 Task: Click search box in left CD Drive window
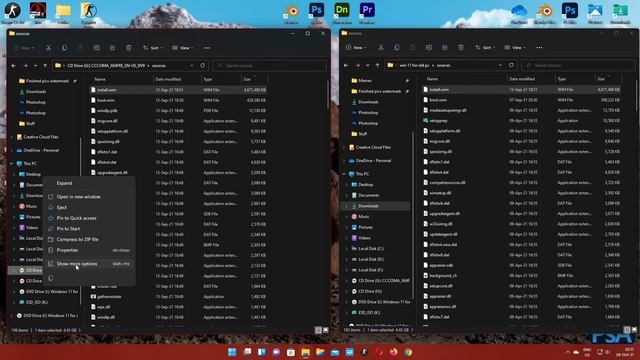click(270, 66)
